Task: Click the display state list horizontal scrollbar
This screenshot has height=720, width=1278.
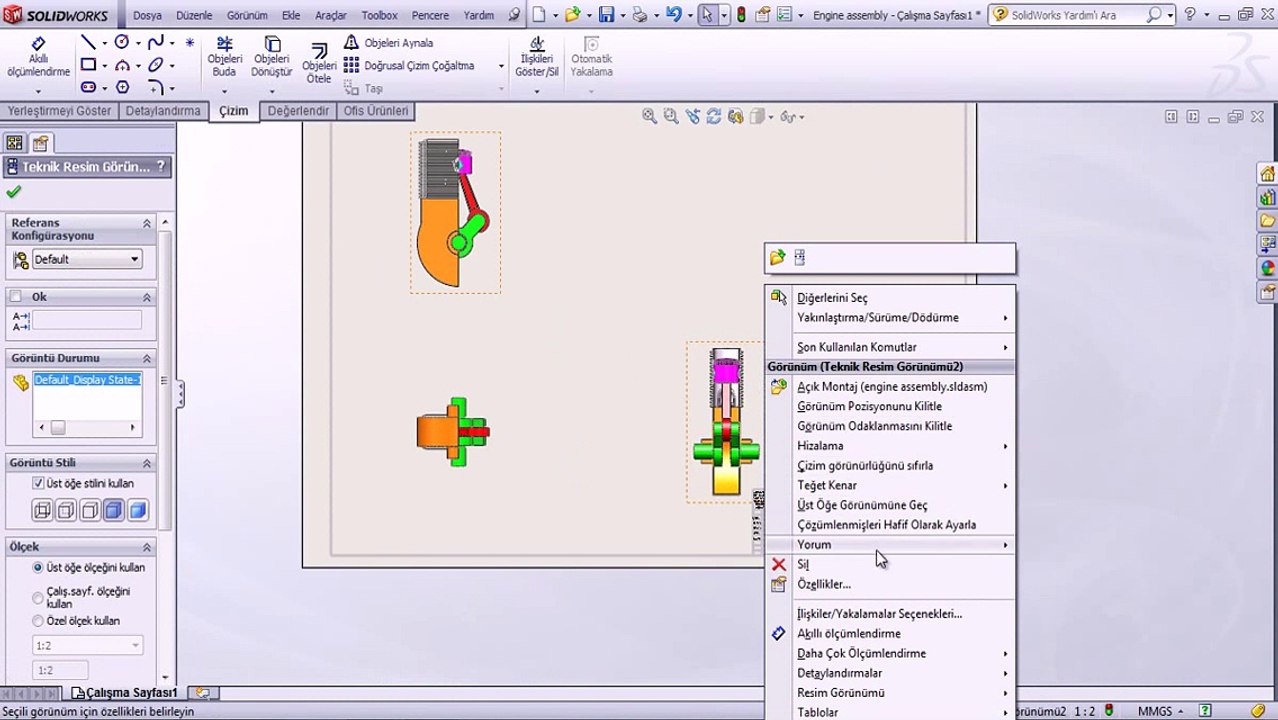Action: 87,428
